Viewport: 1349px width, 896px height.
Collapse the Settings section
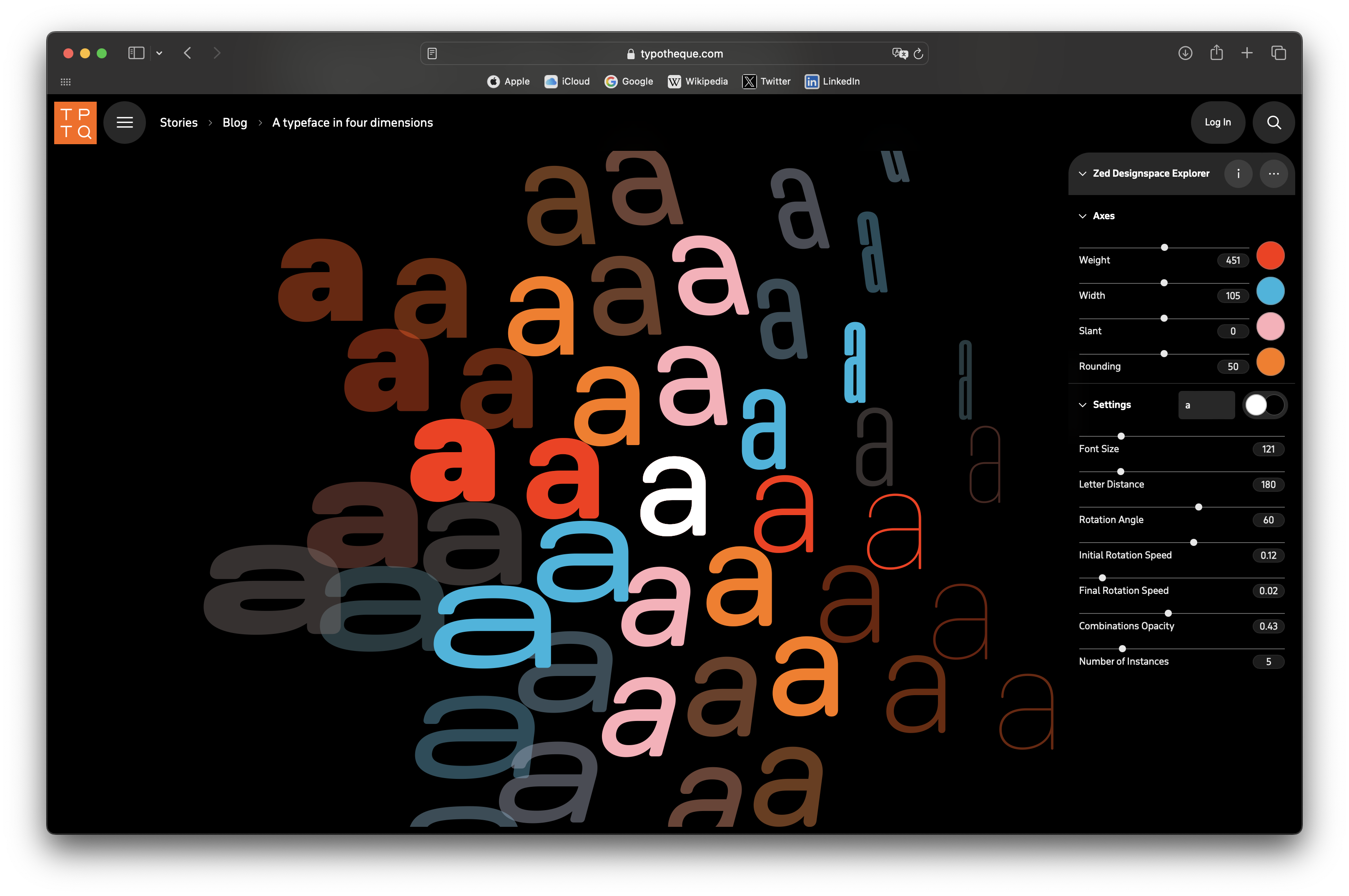click(1083, 405)
